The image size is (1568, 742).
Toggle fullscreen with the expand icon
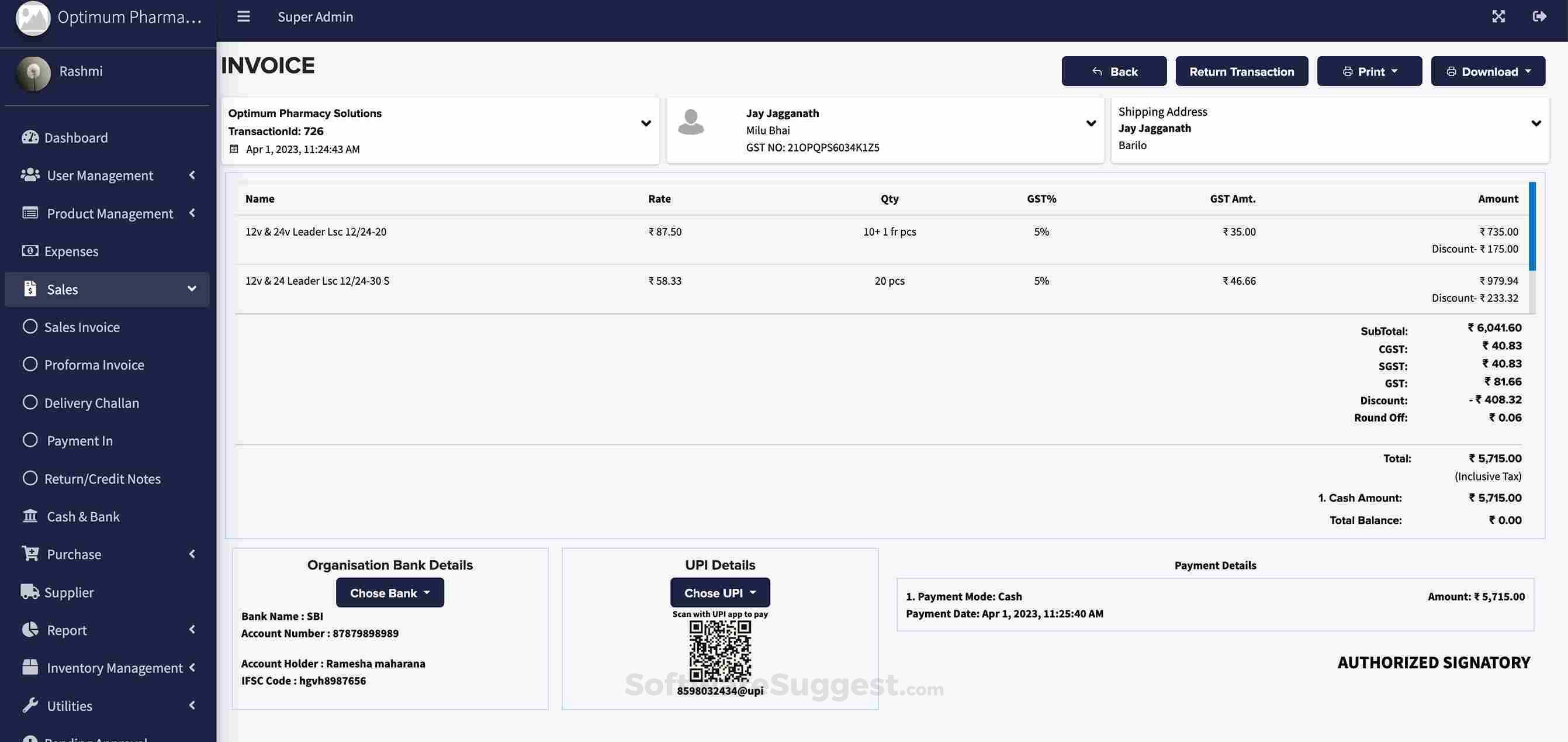coord(1498,16)
